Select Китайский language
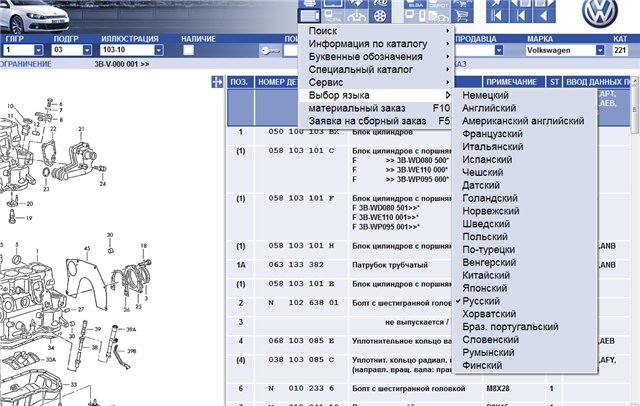This screenshot has width=640, height=406. coord(525,275)
